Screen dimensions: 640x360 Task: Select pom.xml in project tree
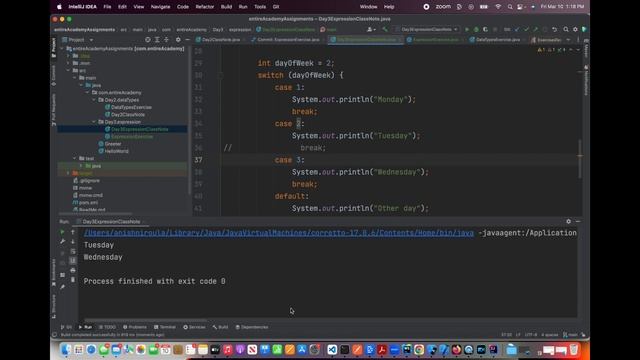pos(85,202)
